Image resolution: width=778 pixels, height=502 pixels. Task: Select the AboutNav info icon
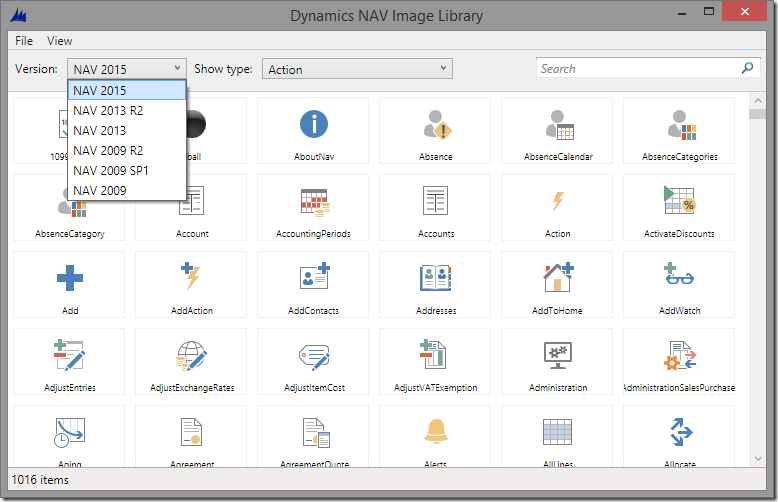coord(314,124)
